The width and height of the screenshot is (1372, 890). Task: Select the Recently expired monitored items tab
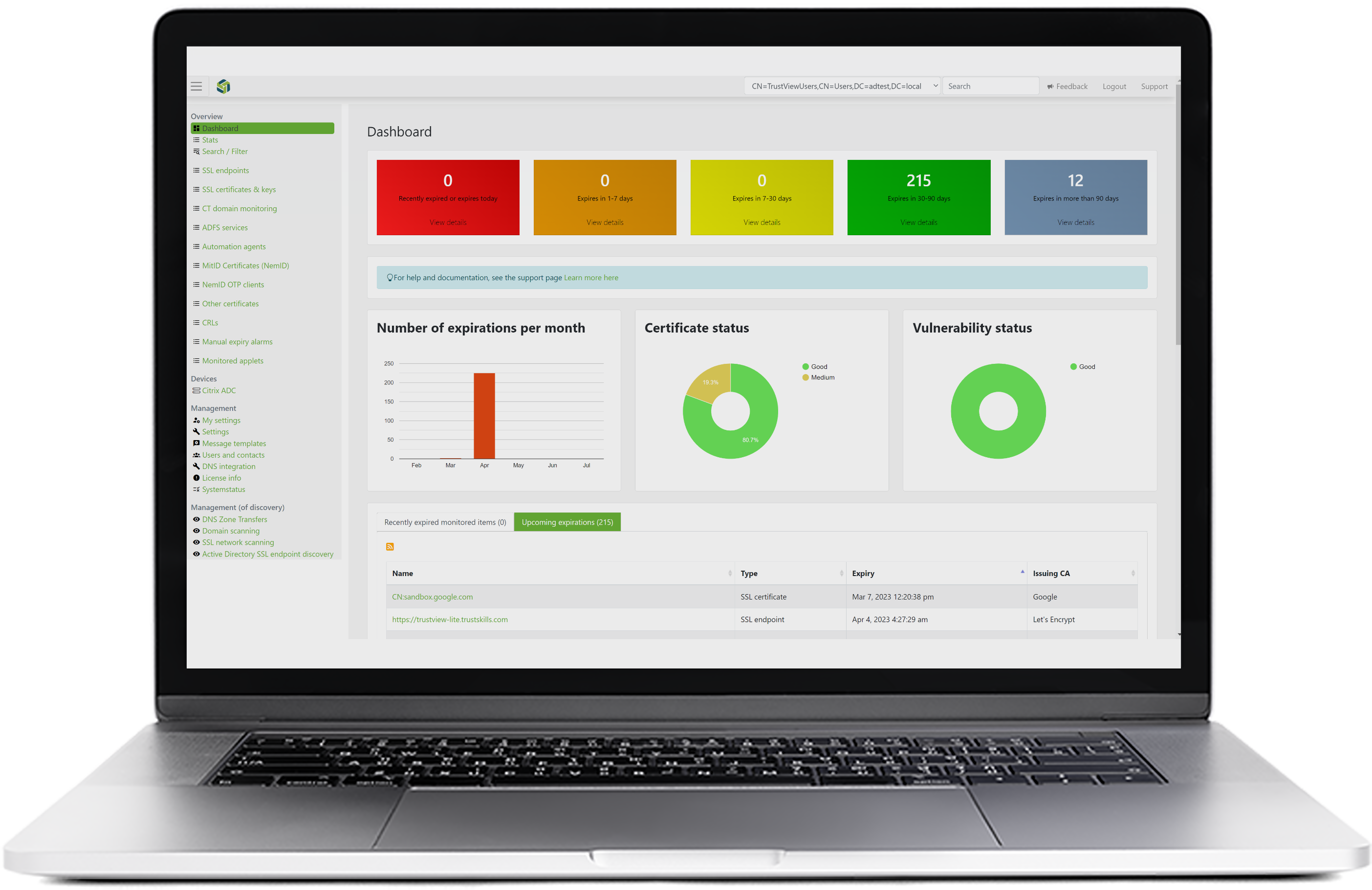point(445,522)
